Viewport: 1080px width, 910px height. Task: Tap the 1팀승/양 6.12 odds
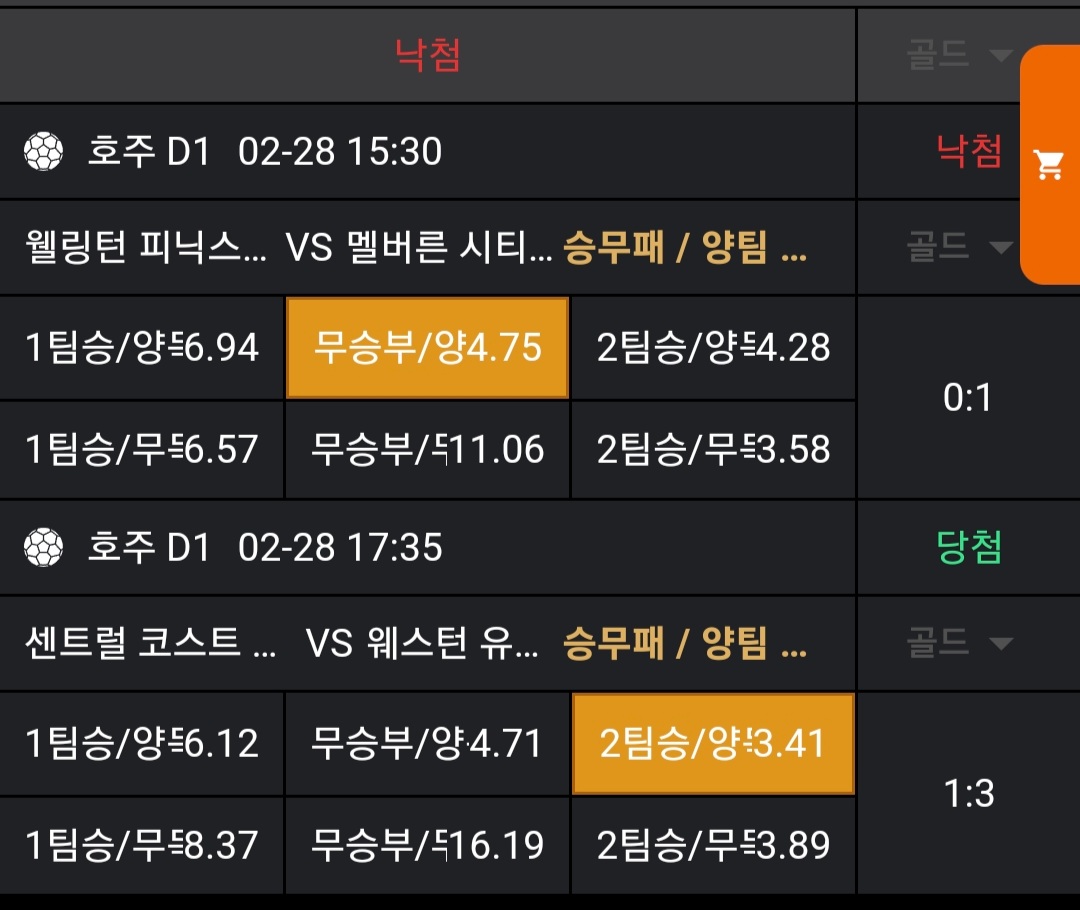coord(142,744)
